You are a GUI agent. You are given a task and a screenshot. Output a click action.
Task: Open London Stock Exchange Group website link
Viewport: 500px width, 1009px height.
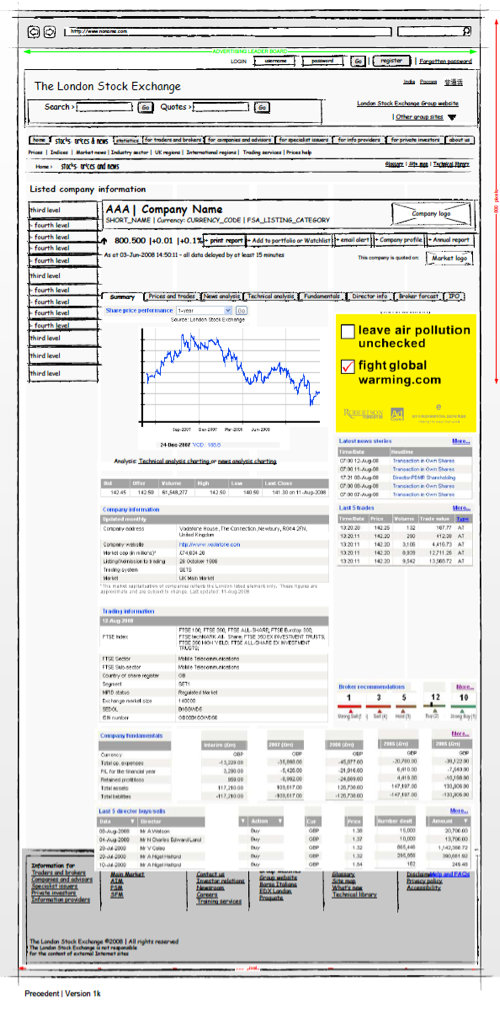[x=408, y=104]
